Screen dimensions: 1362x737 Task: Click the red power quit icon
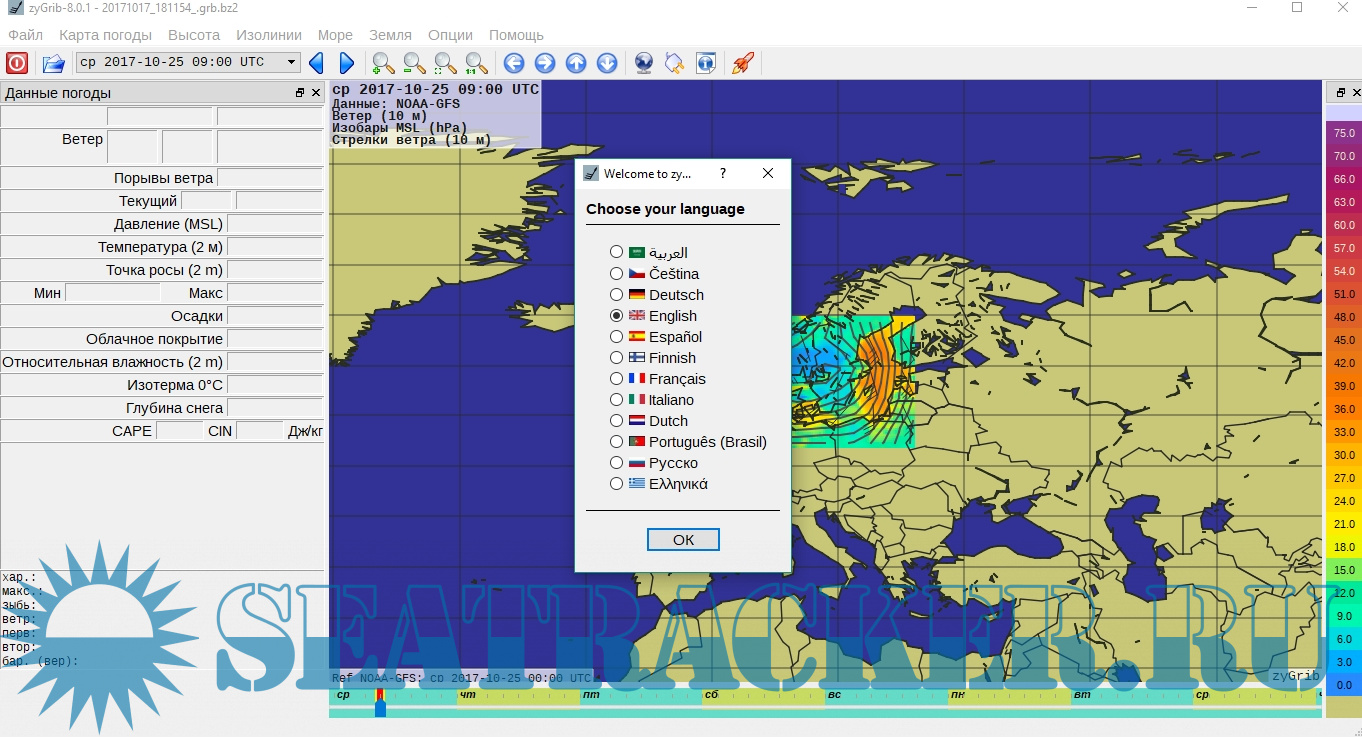click(17, 63)
